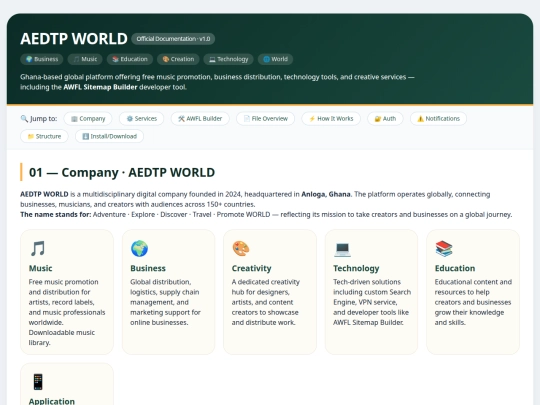
Task: Click the Education card title
Action: [x=455, y=268]
